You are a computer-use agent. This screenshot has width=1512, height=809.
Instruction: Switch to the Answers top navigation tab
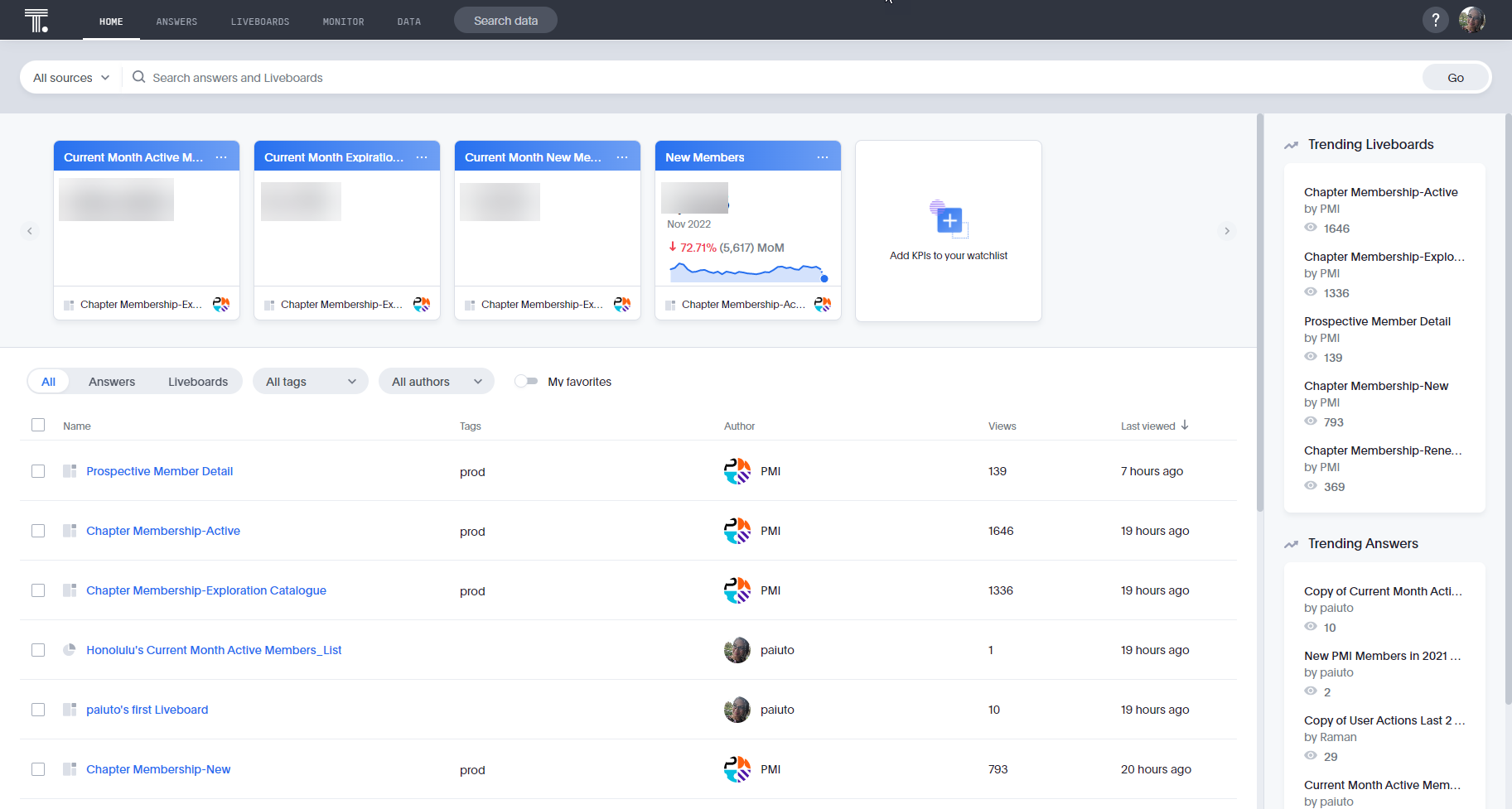[176, 22]
